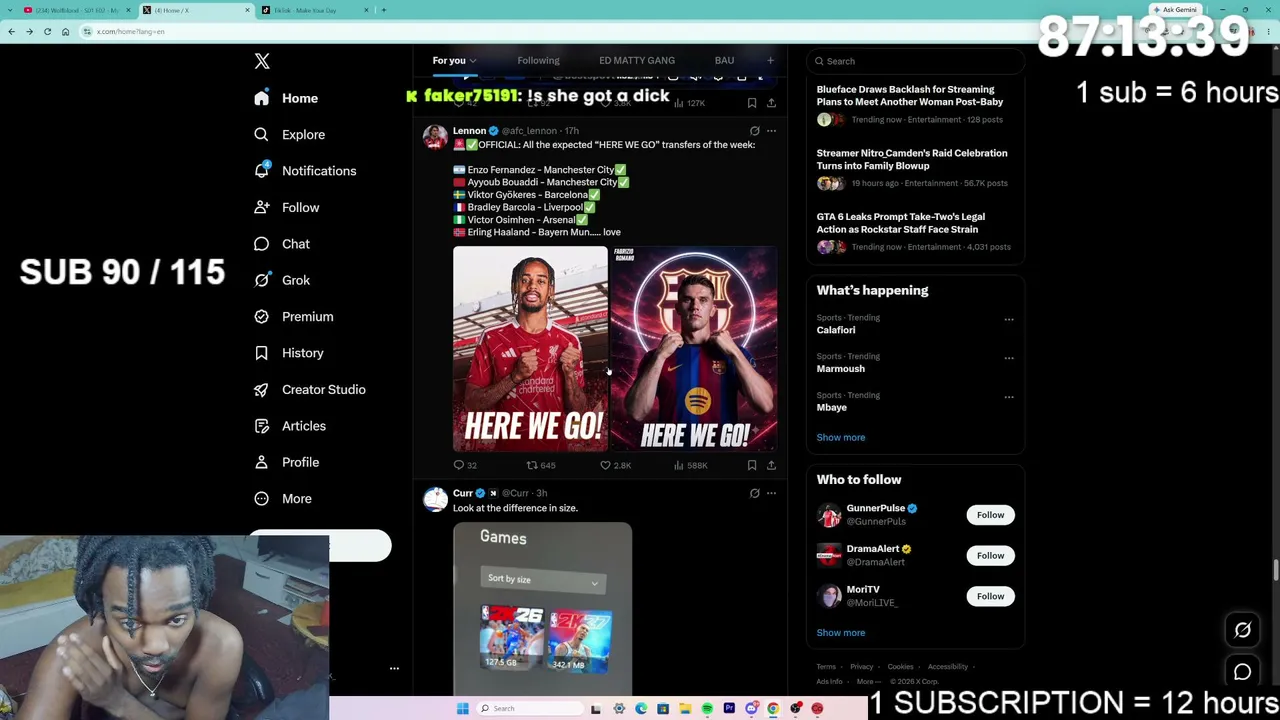Viewport: 1280px width, 720px height.
Task: Launch Grok from the sidebar icon
Action: point(261,280)
